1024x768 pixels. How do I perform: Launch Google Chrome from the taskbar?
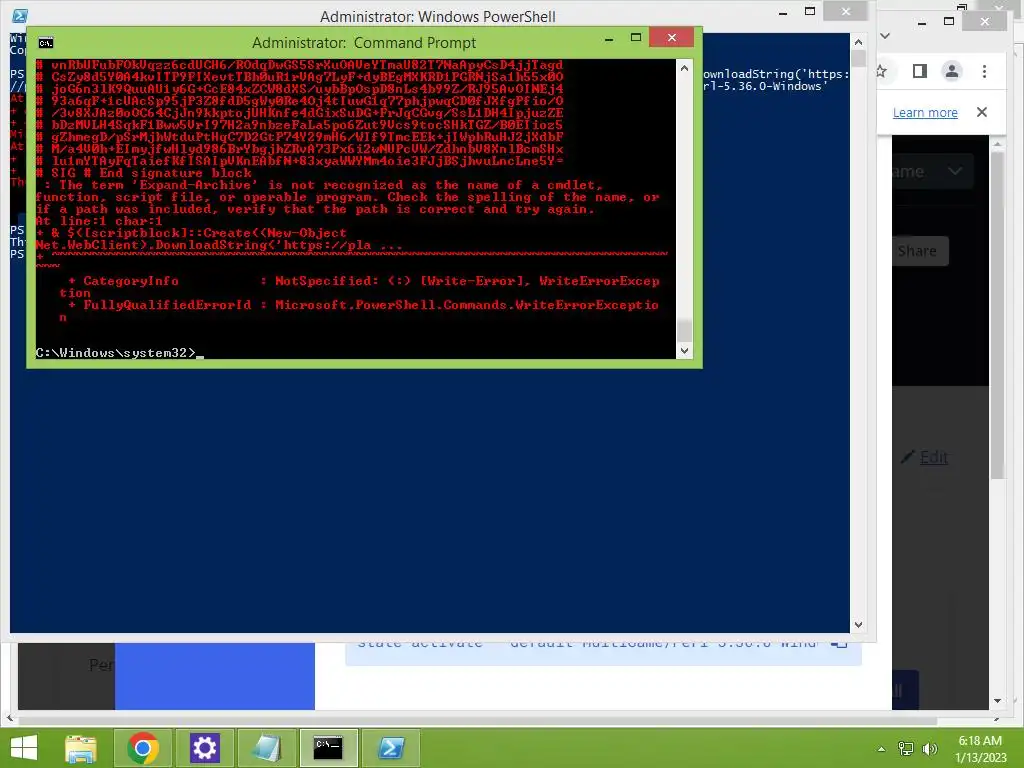click(143, 748)
